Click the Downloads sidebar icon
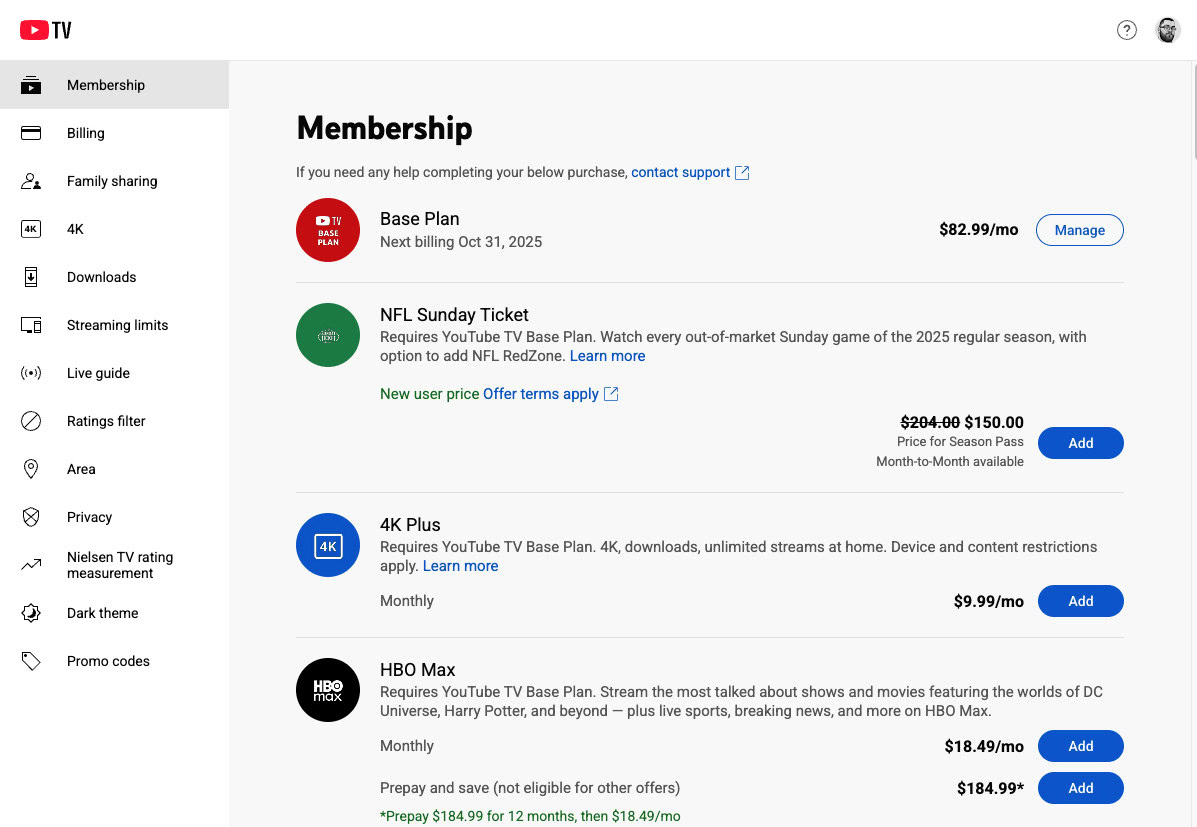Screen dimensions: 1197x827 pyautogui.click(x=31, y=277)
